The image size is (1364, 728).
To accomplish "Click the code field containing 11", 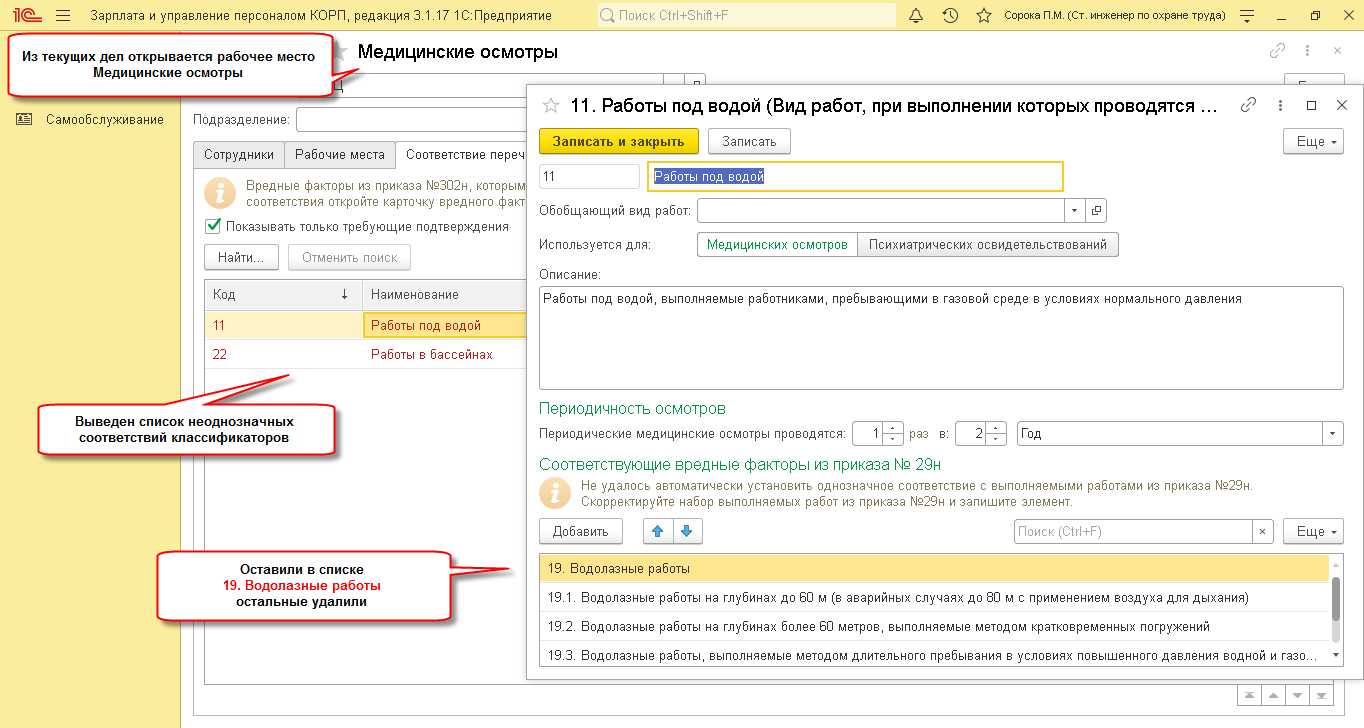I will [589, 176].
